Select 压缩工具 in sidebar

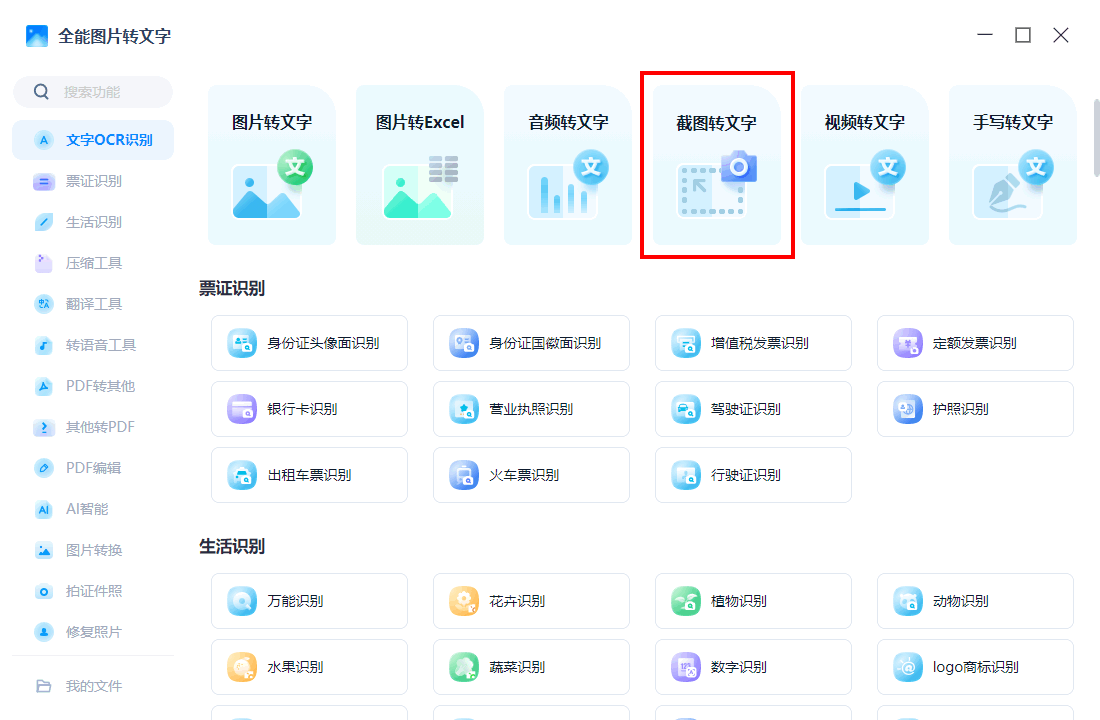click(x=93, y=263)
